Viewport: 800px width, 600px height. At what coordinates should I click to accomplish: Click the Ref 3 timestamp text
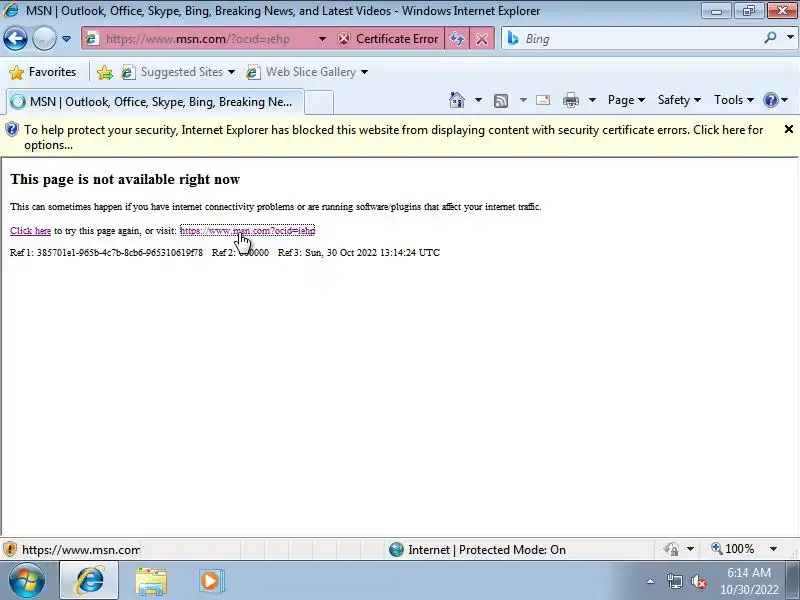(359, 253)
